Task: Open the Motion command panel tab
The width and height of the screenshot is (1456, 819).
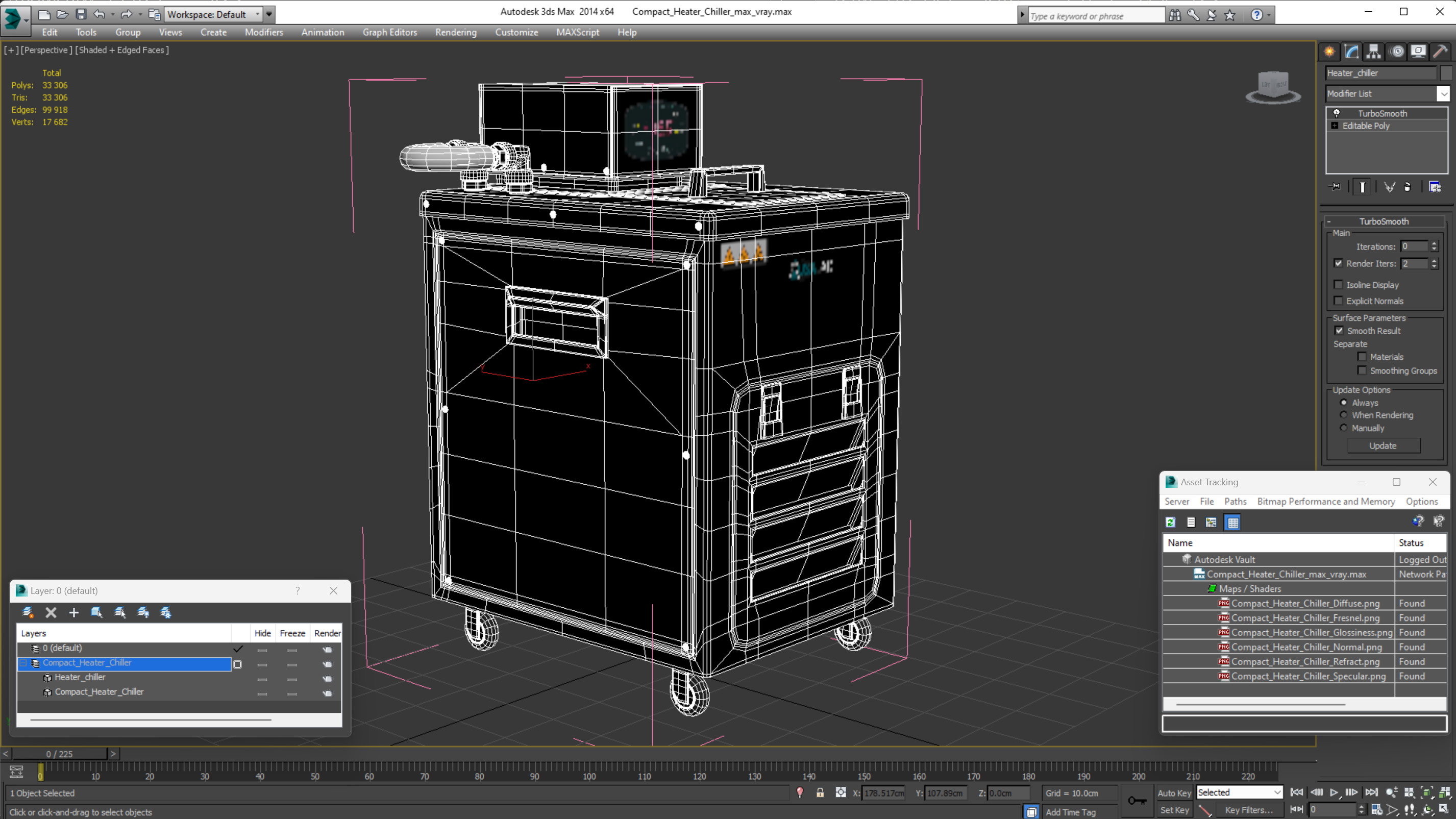Action: (1397, 52)
